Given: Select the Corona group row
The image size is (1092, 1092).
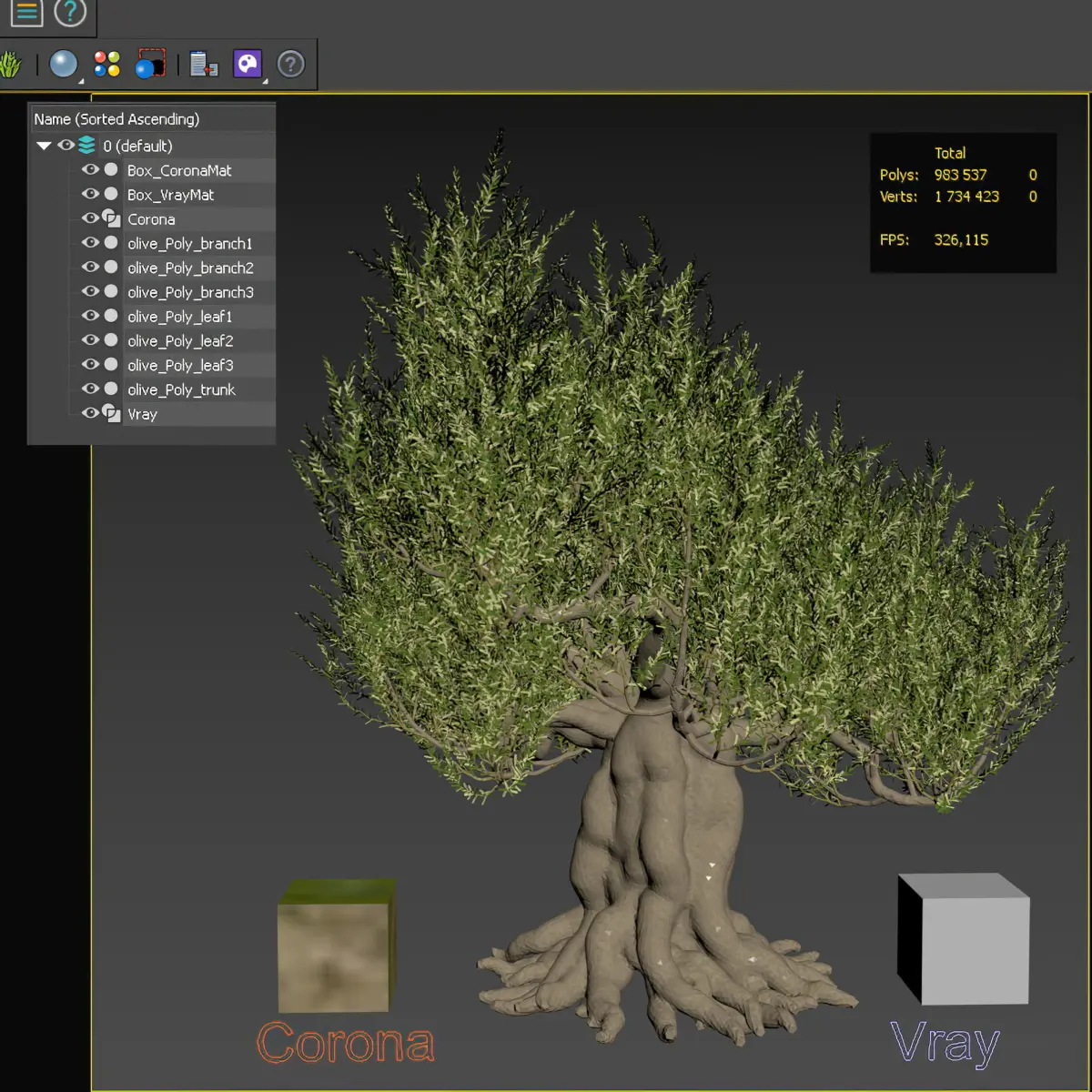Looking at the screenshot, I should tap(151, 219).
